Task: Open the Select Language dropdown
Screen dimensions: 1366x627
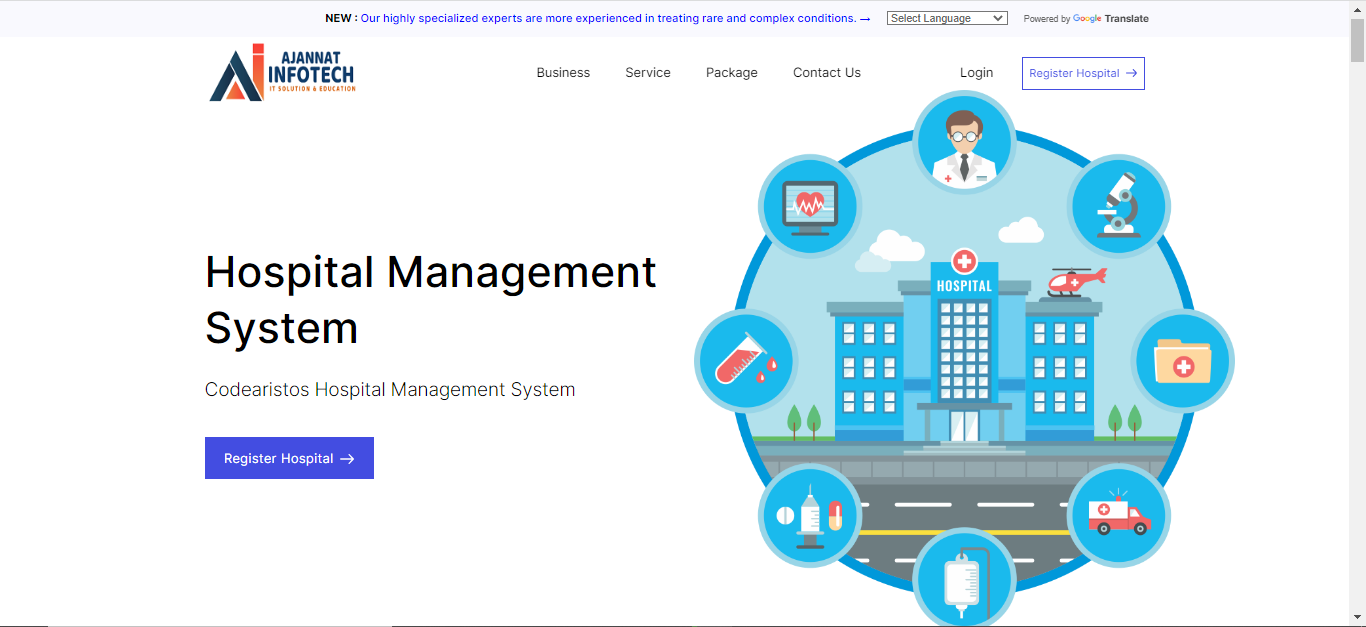Action: [x=946, y=18]
